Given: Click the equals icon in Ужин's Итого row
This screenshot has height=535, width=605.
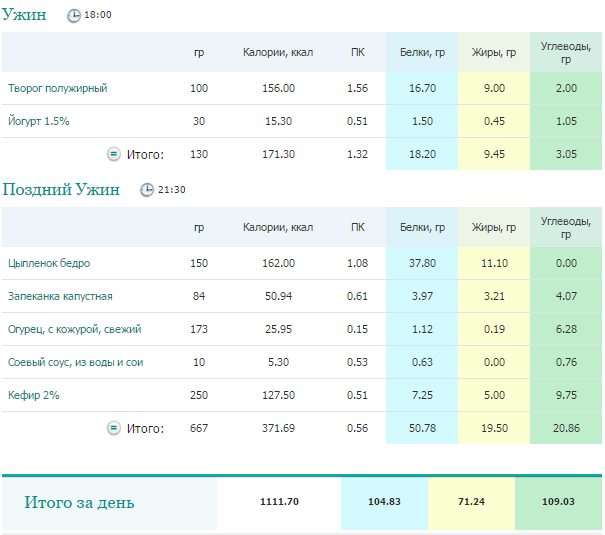Looking at the screenshot, I should [x=114, y=154].
